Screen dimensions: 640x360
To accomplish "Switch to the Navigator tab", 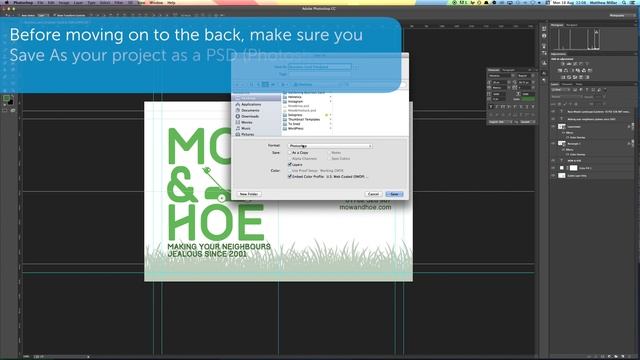I will pyautogui.click(x=572, y=25).
